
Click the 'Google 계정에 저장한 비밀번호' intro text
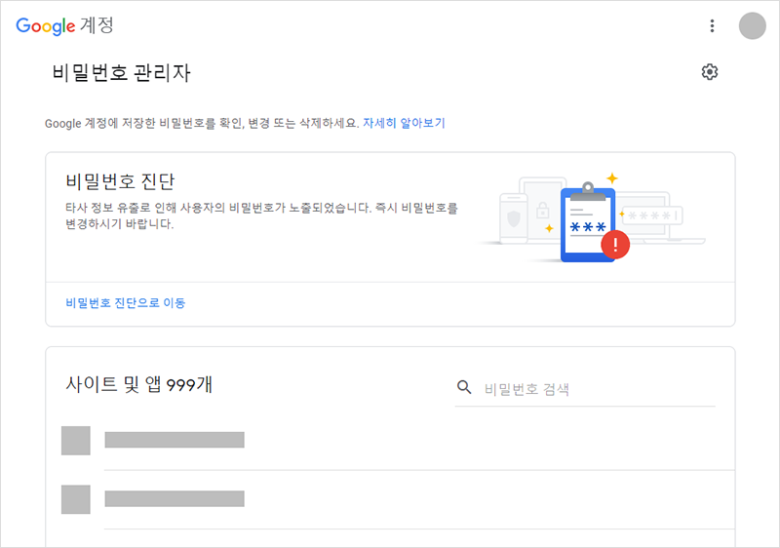(200, 124)
